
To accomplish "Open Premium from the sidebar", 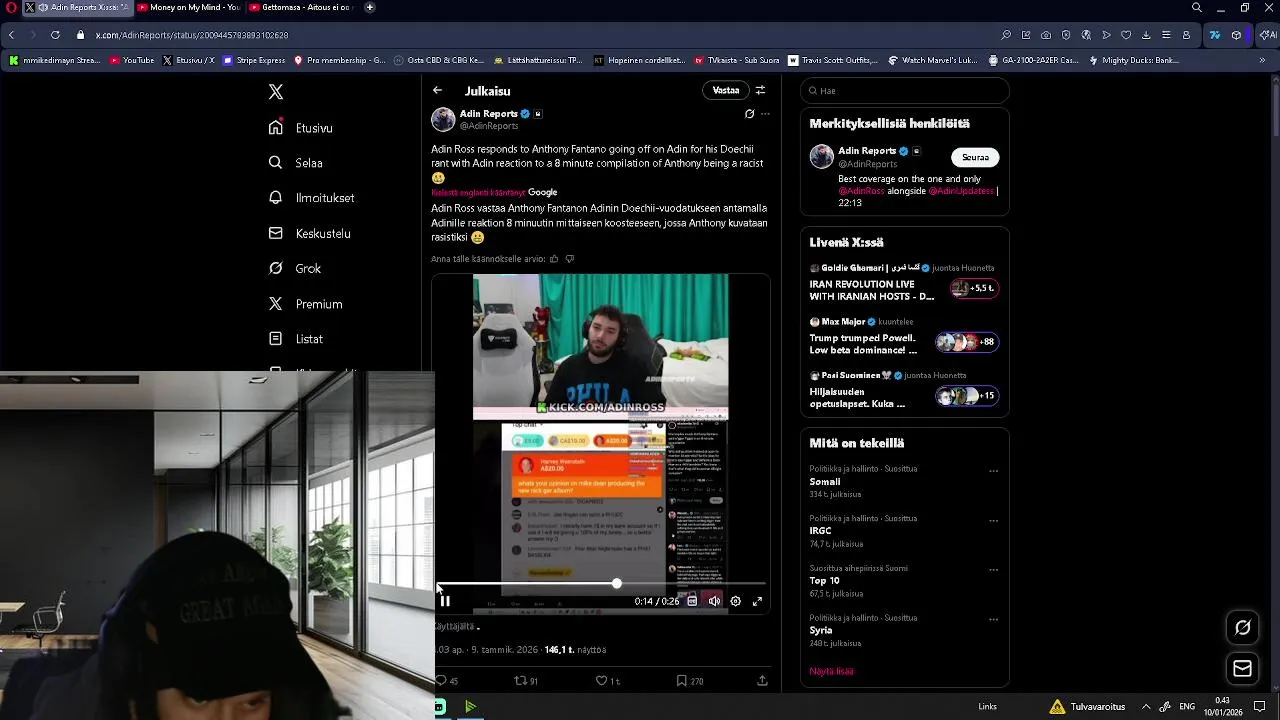I will coord(306,304).
